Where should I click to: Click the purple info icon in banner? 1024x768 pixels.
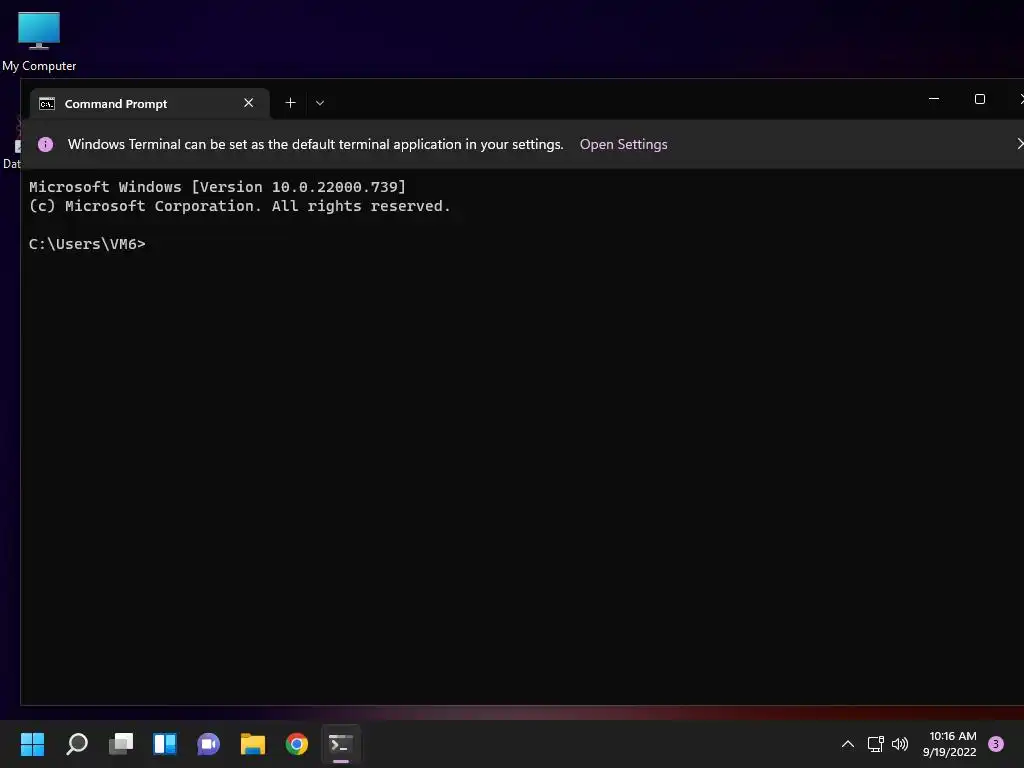tap(45, 144)
